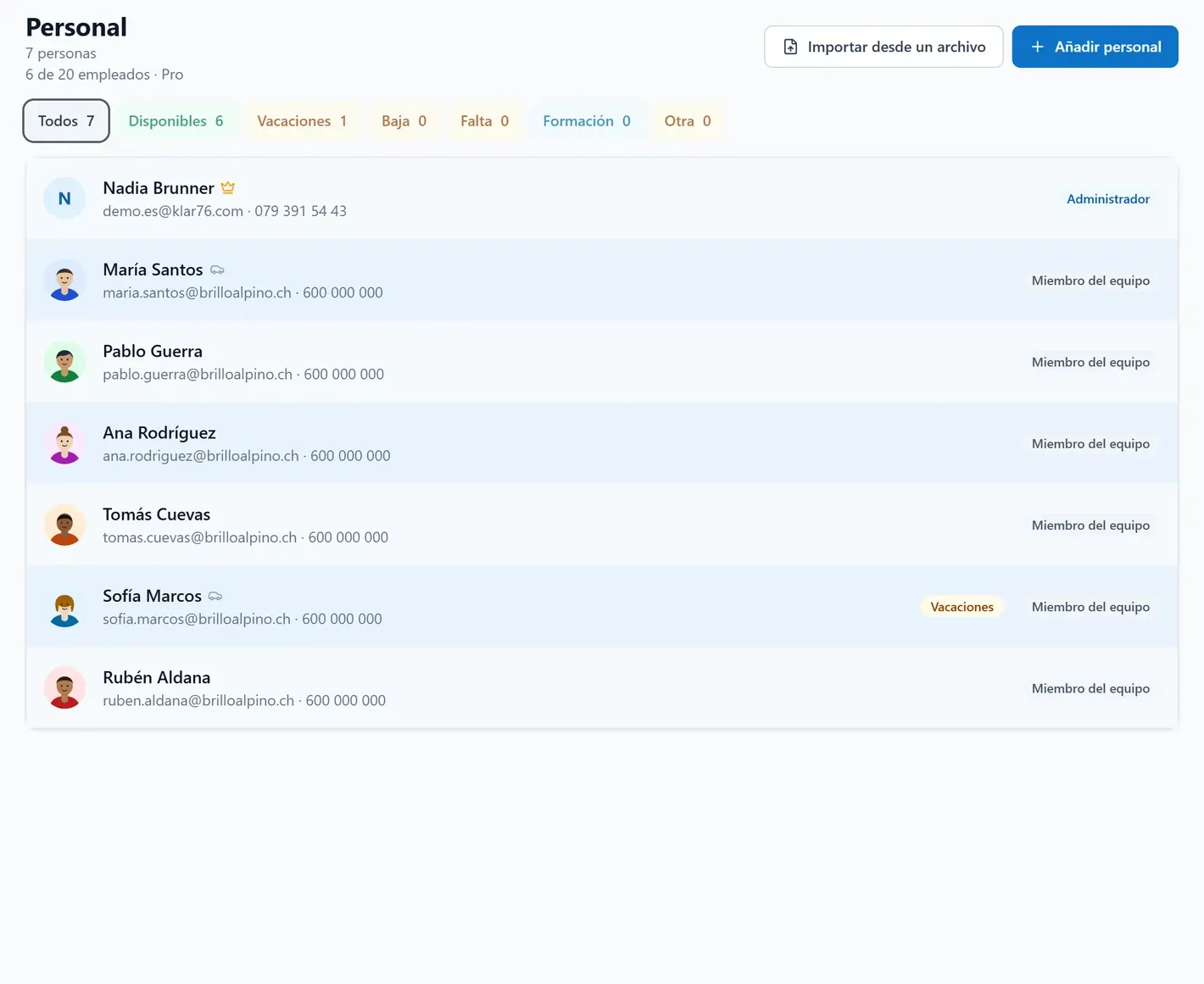Click the email demo.es@klar76.com

173,211
